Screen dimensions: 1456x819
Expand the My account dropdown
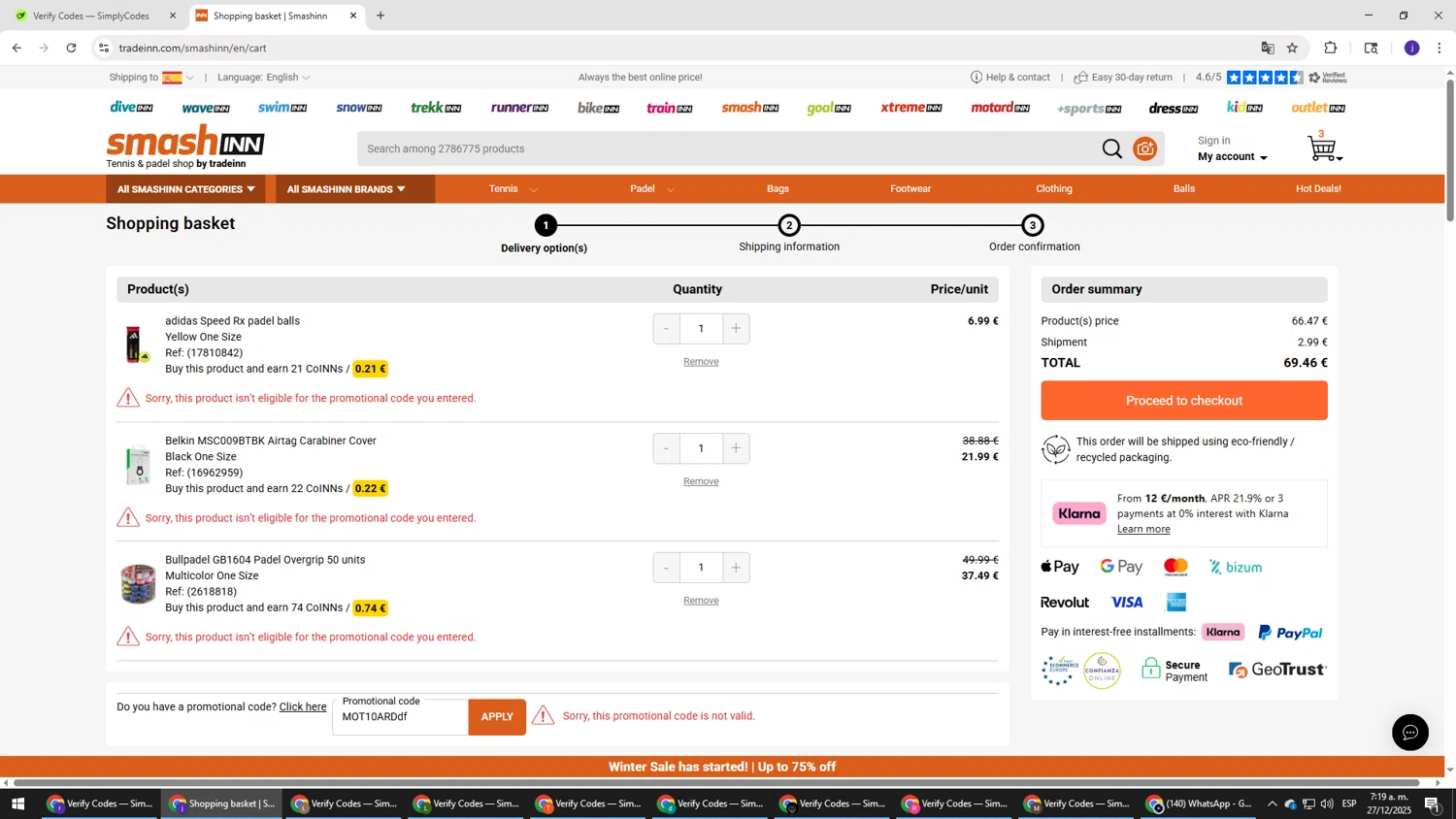[x=1232, y=157]
